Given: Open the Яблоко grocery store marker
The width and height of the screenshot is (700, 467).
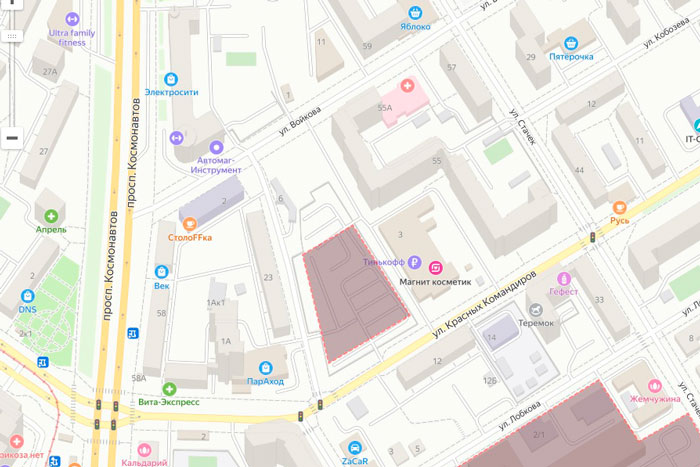Looking at the screenshot, I should pos(415,13).
